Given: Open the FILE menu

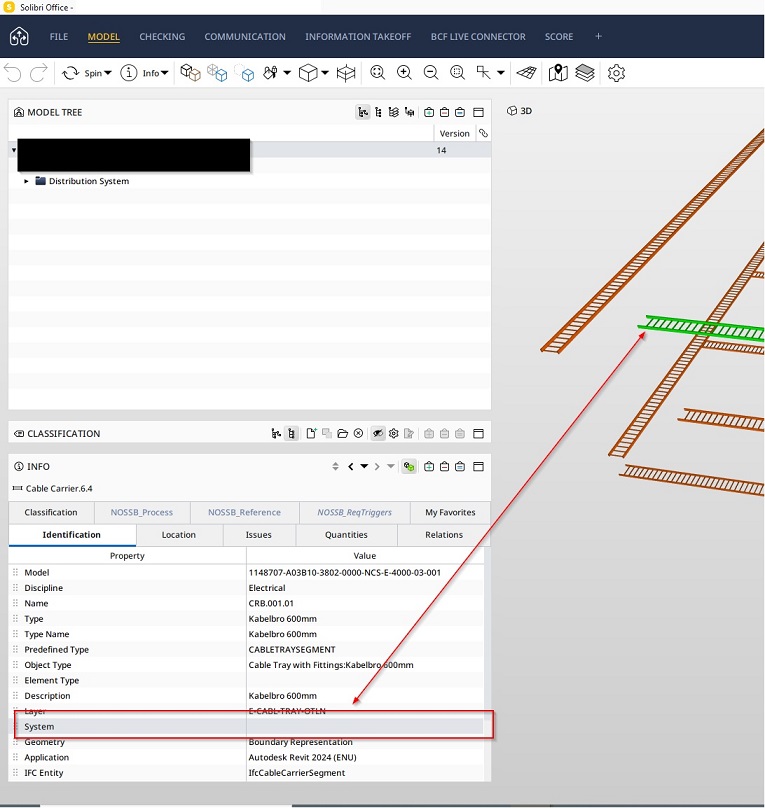Looking at the screenshot, I should coord(59,37).
